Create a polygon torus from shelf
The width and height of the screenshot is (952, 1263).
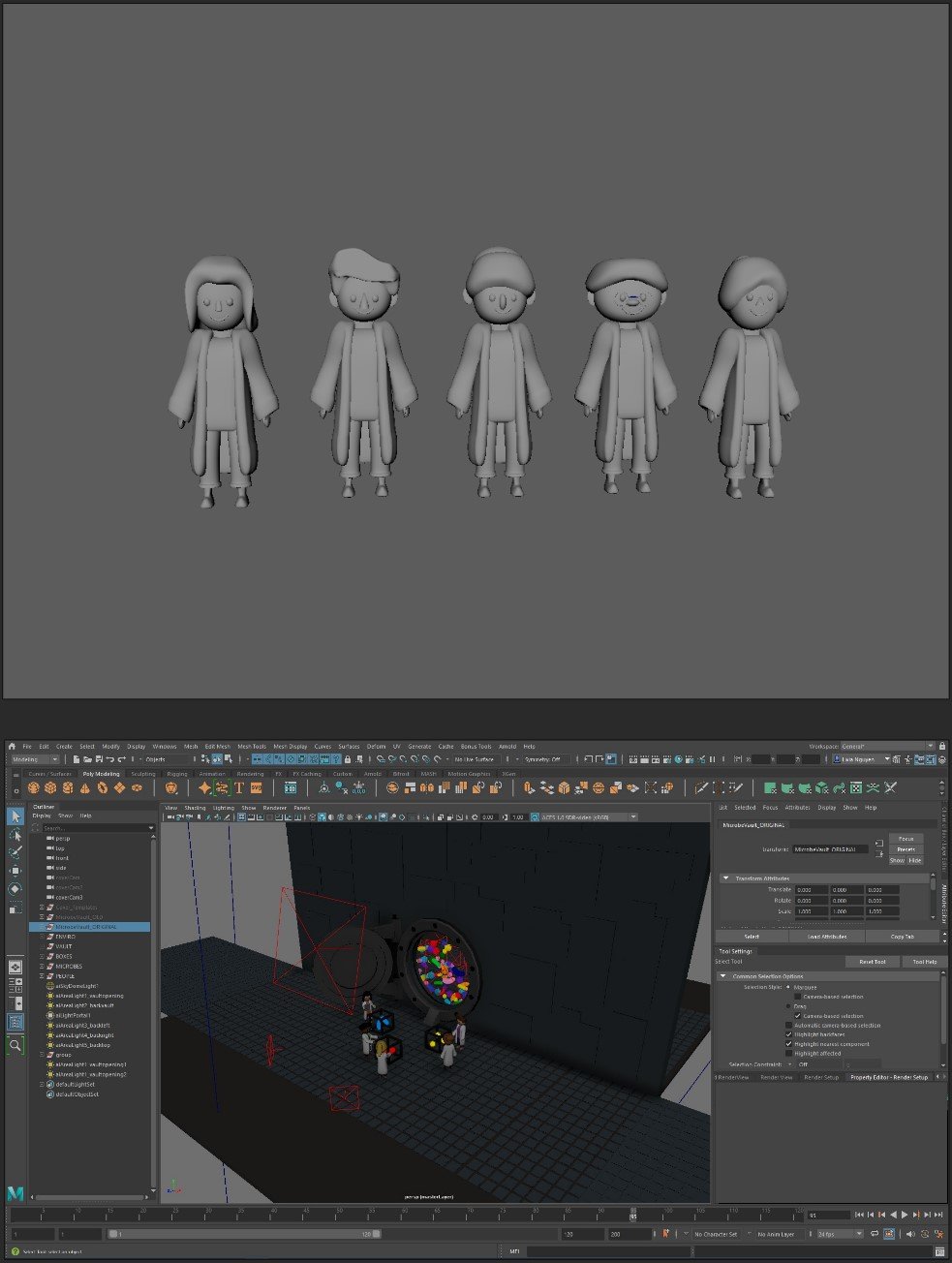(103, 787)
